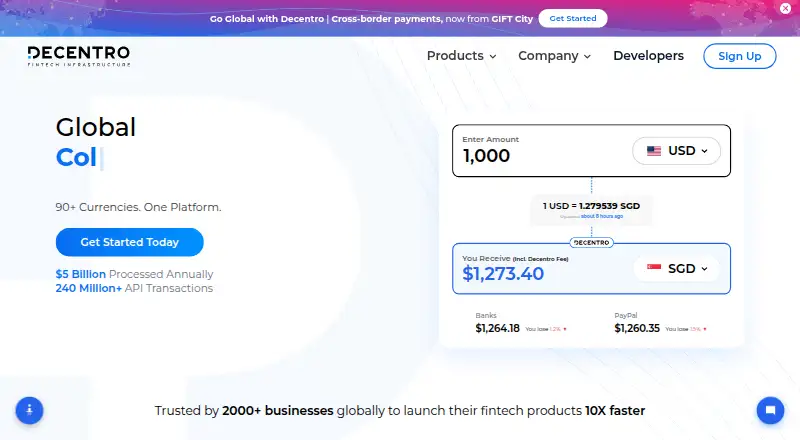Click the '240 Million+ API Transactions' text
800x440 pixels.
click(134, 288)
